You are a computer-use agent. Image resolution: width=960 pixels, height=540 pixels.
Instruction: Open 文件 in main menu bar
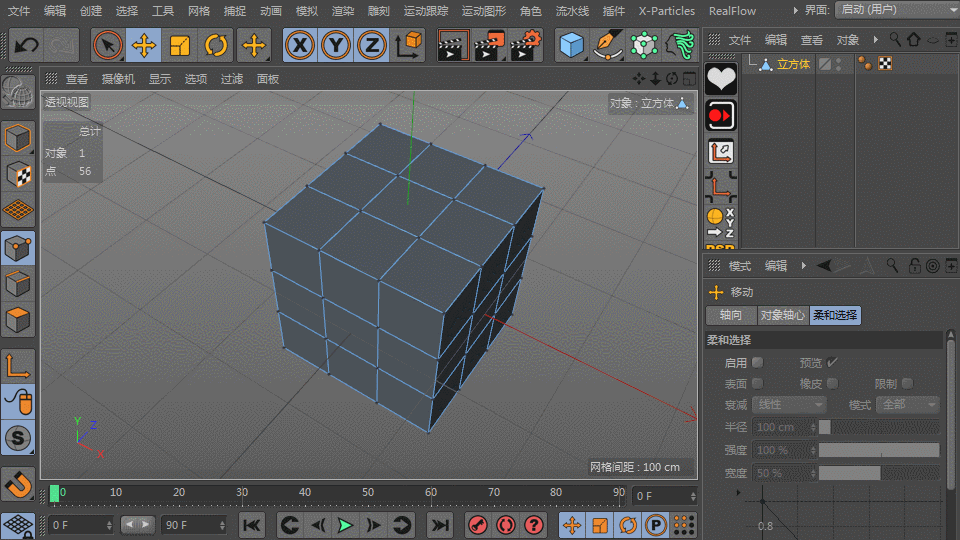pyautogui.click(x=19, y=11)
